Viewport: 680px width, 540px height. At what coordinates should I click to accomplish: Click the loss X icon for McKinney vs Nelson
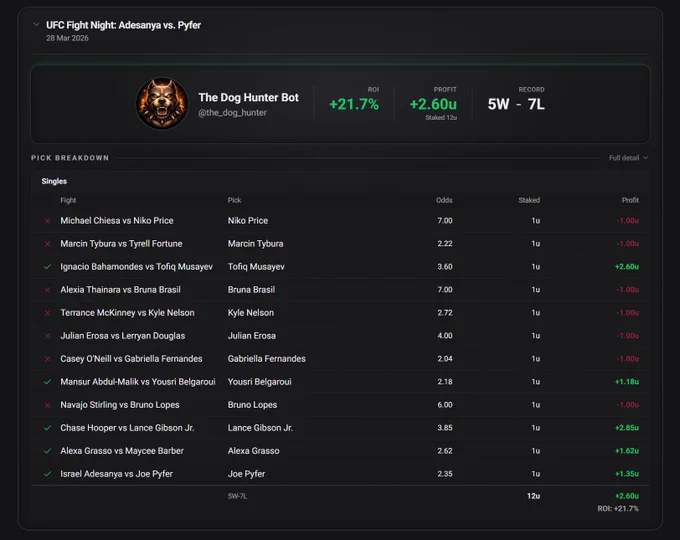coord(48,313)
